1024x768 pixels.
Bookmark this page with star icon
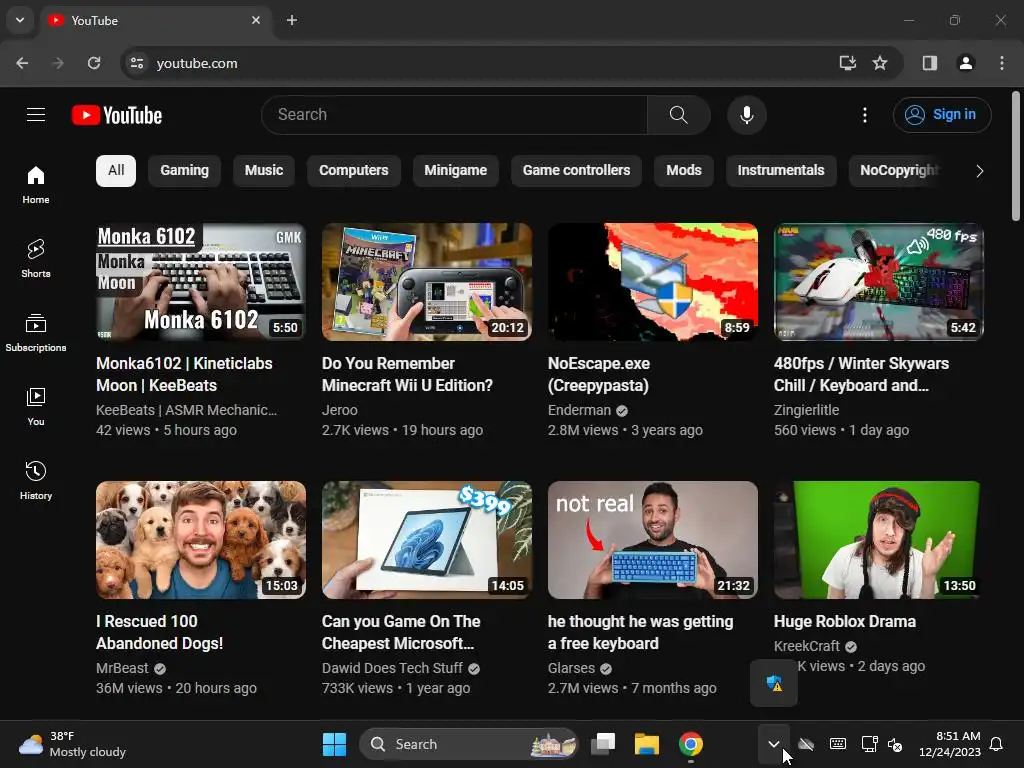click(880, 63)
